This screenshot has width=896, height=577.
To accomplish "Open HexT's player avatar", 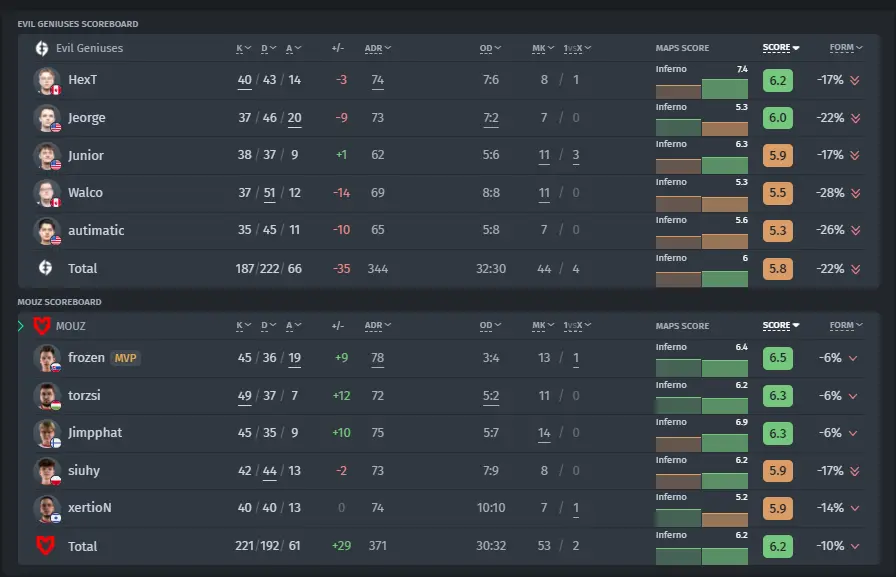I will (47, 81).
